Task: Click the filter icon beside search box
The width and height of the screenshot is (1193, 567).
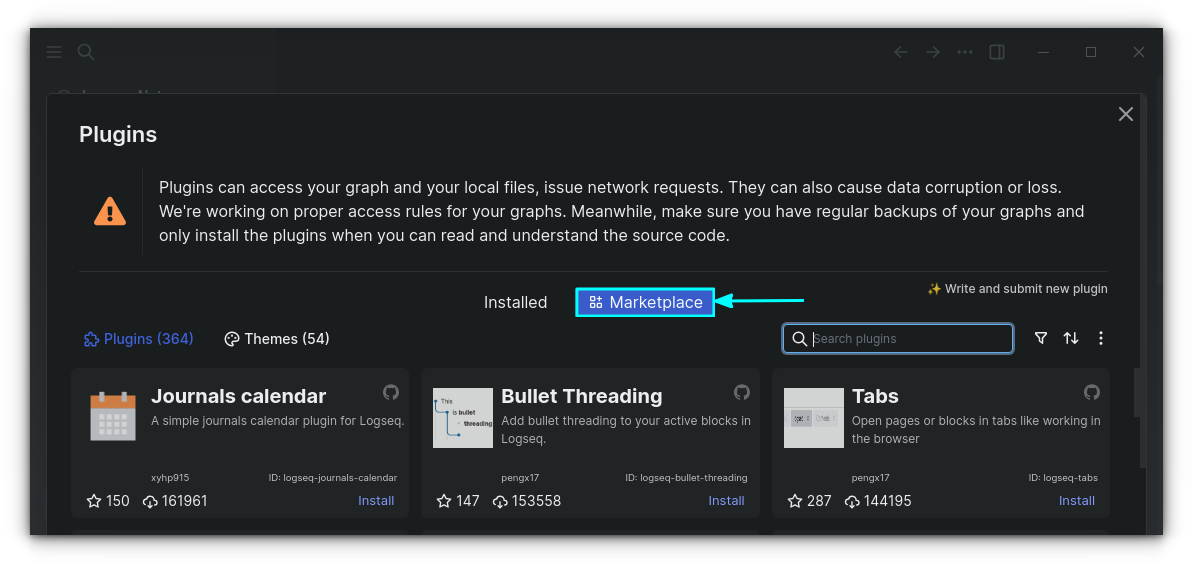Action: [x=1041, y=339]
